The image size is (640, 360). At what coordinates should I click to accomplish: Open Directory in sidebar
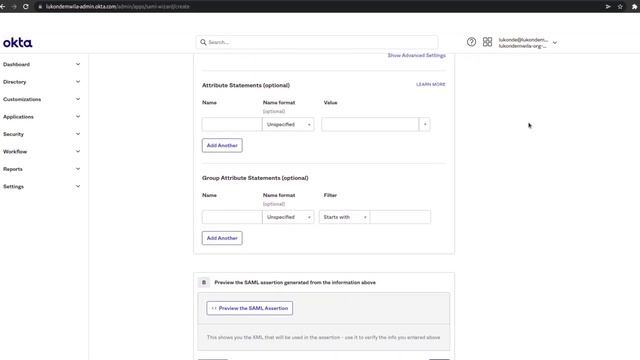click(x=15, y=82)
